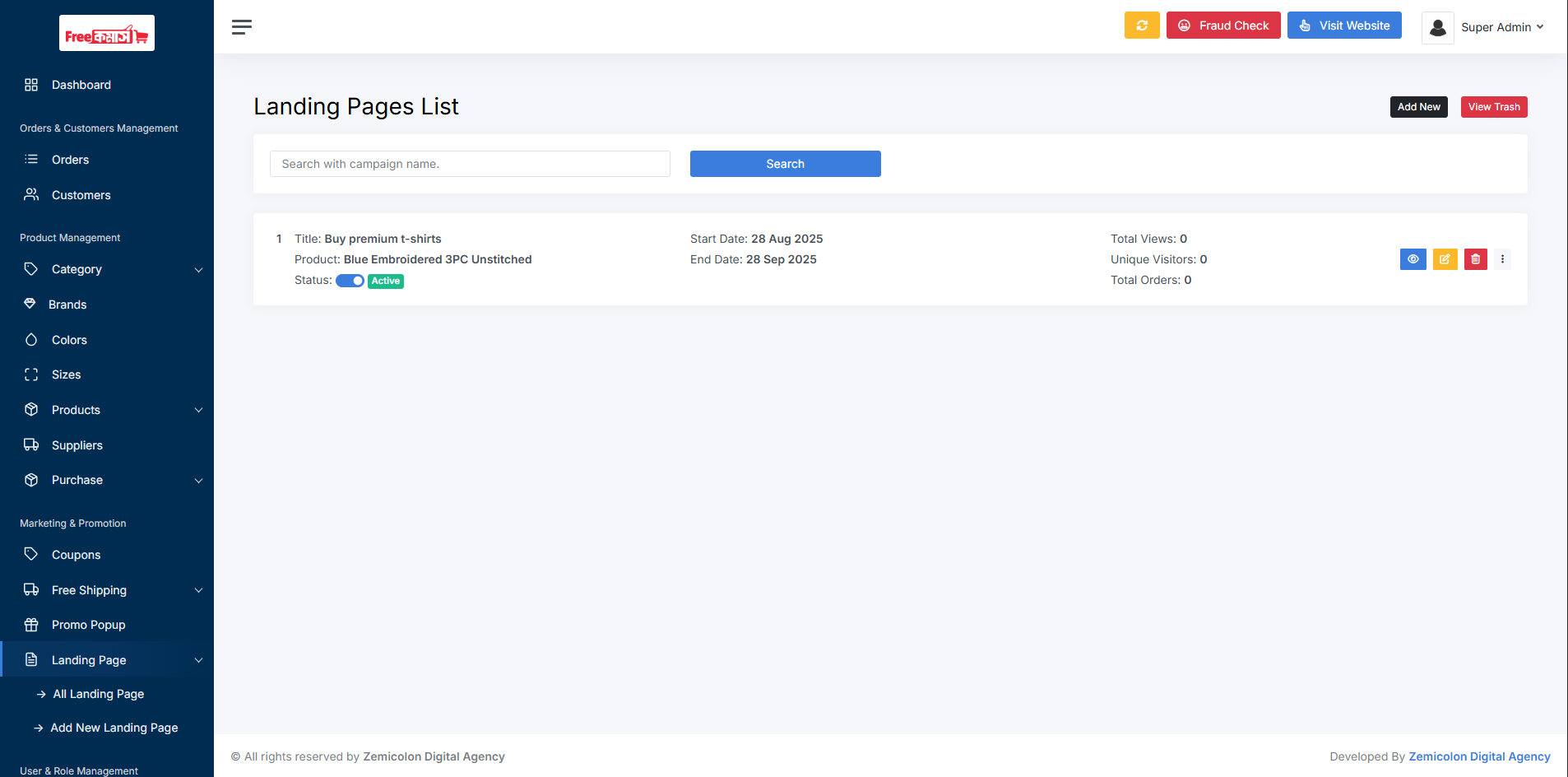The image size is (1568, 777).
Task: Toggle the landing page Status switch
Action: coord(350,281)
